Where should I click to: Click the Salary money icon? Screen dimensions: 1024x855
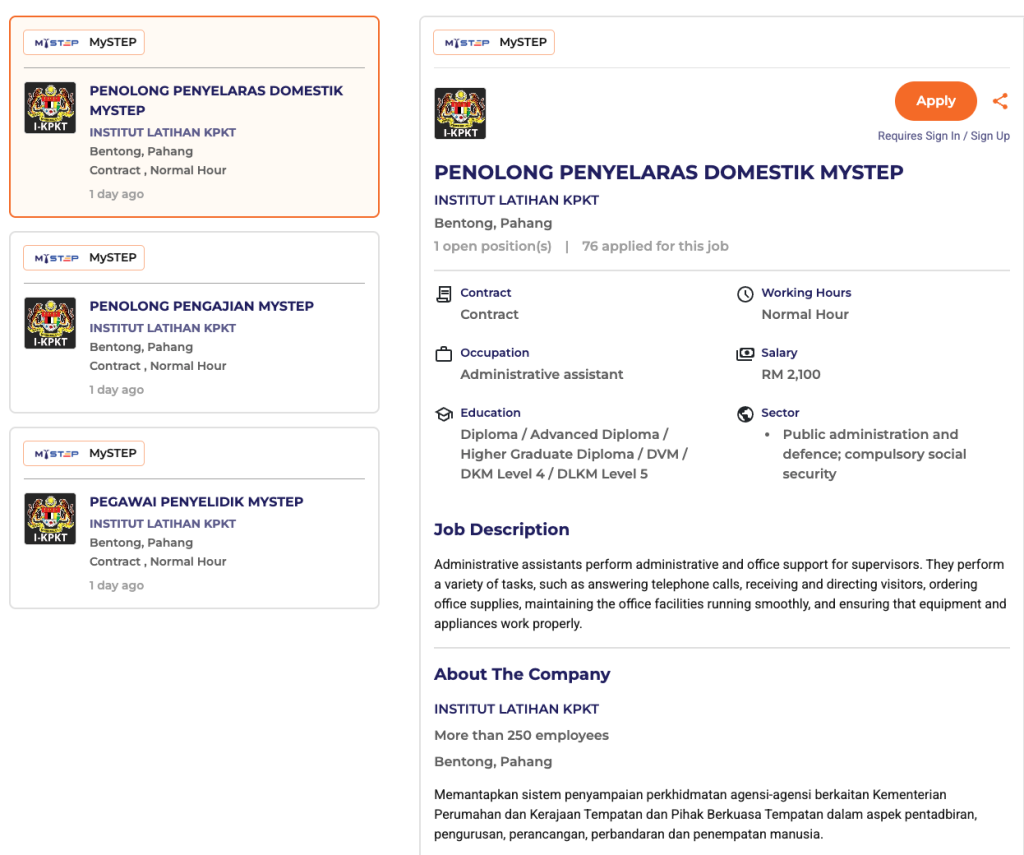point(745,354)
